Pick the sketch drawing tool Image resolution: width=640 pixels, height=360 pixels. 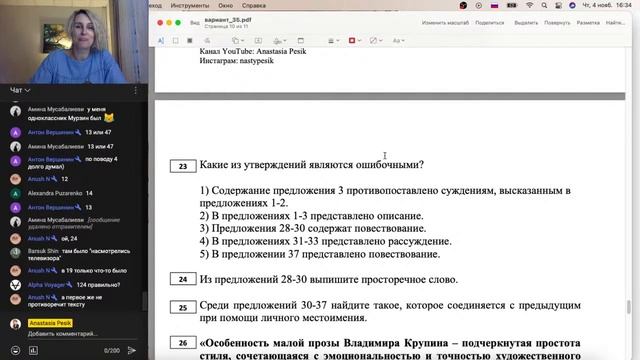click(x=207, y=40)
